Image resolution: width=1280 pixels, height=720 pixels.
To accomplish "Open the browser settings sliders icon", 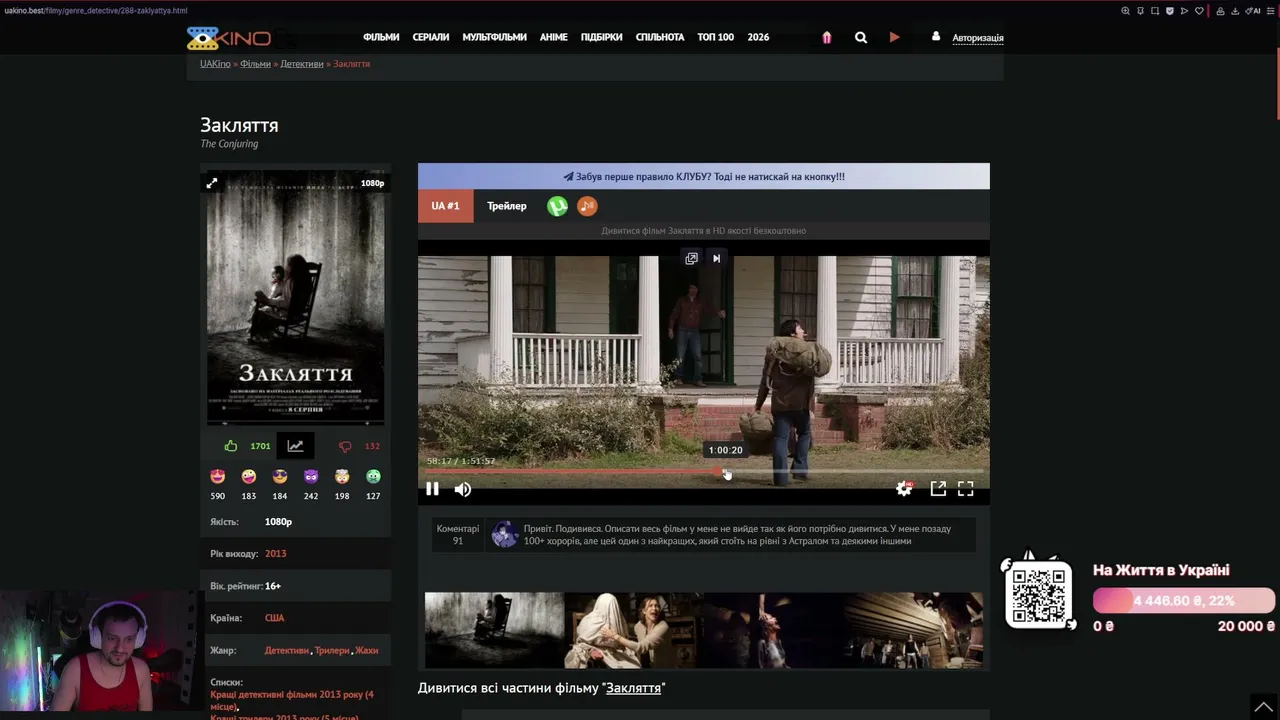I will coord(1269,11).
